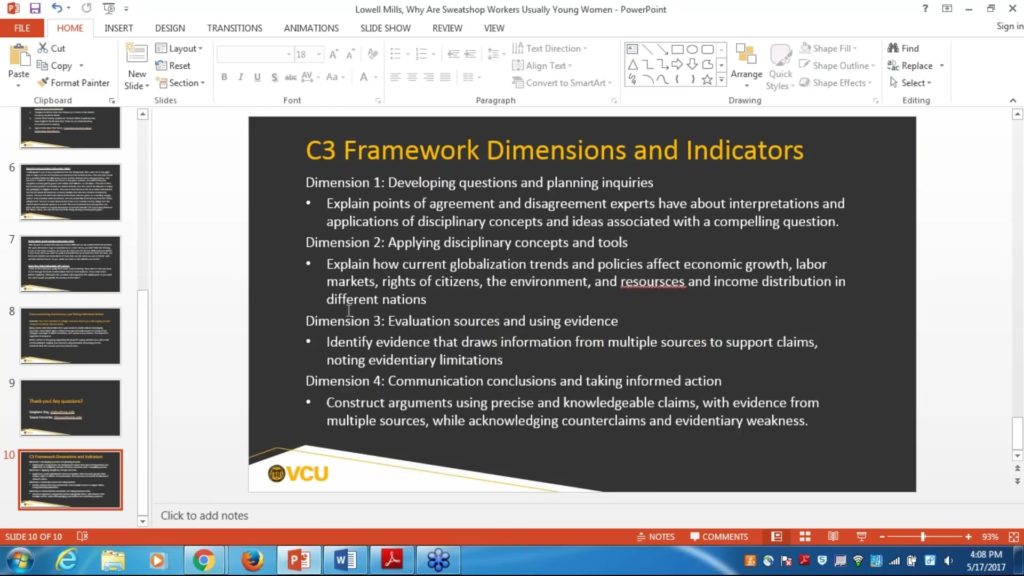Start Slide Show from status bar icon

[x=860, y=537]
